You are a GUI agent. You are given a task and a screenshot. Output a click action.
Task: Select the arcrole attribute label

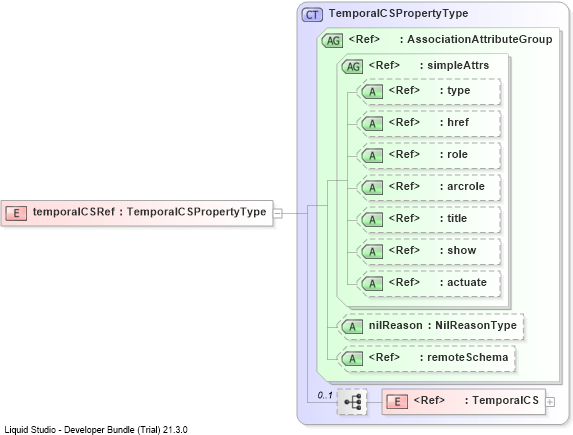(x=466, y=186)
